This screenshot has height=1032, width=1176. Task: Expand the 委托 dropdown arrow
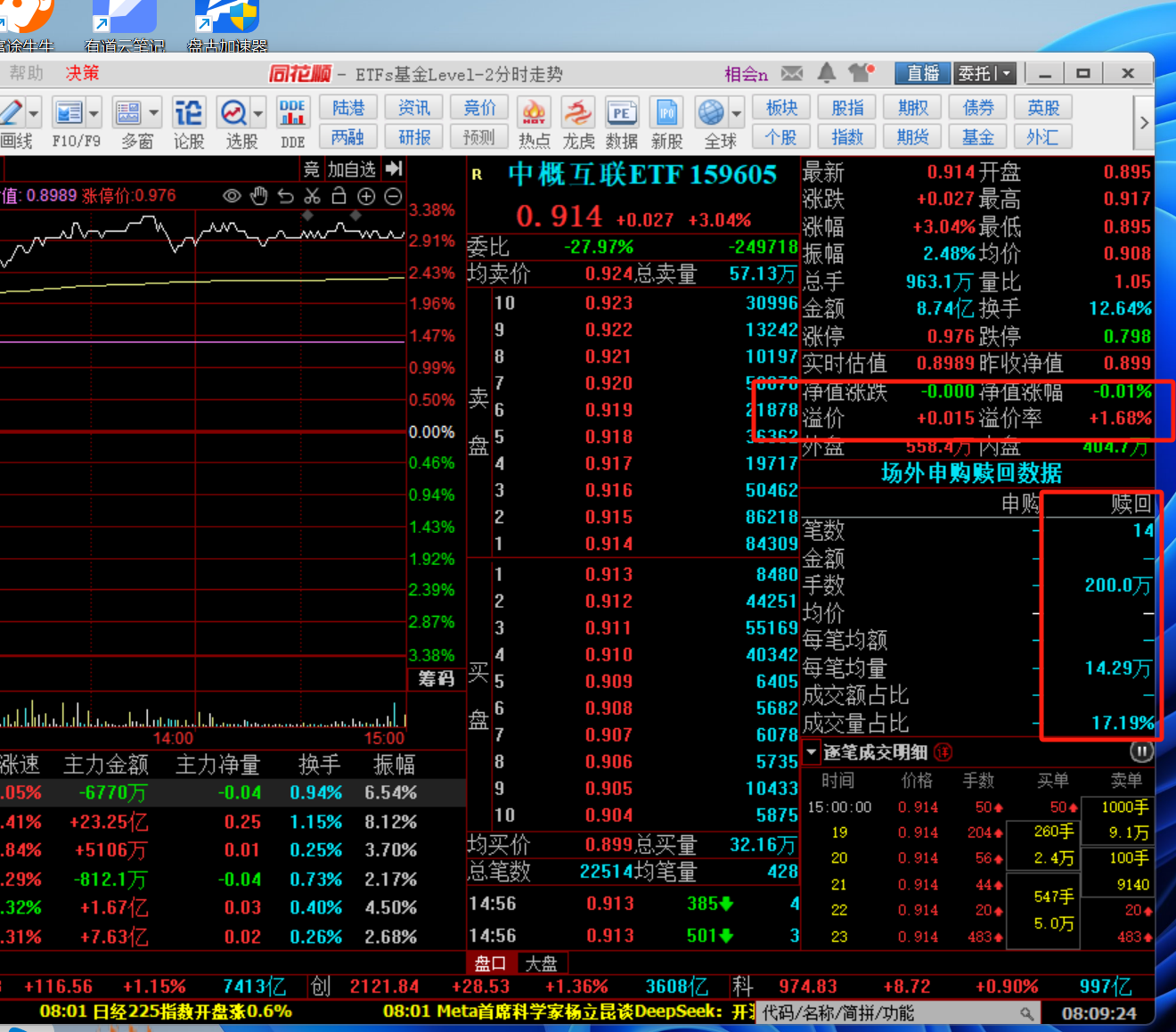[1007, 73]
